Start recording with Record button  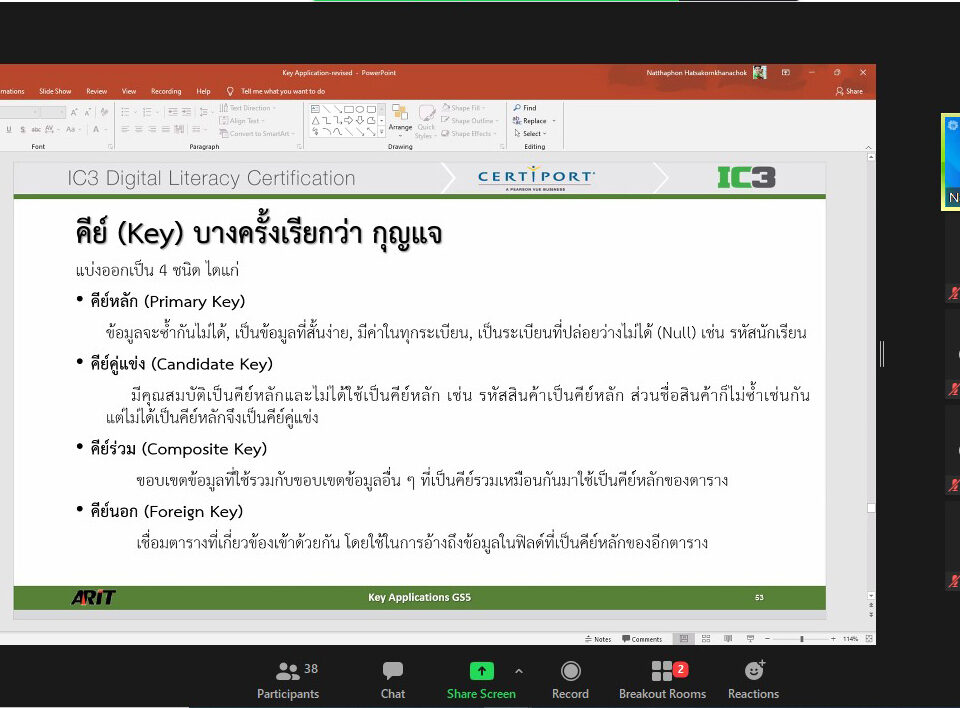point(570,681)
